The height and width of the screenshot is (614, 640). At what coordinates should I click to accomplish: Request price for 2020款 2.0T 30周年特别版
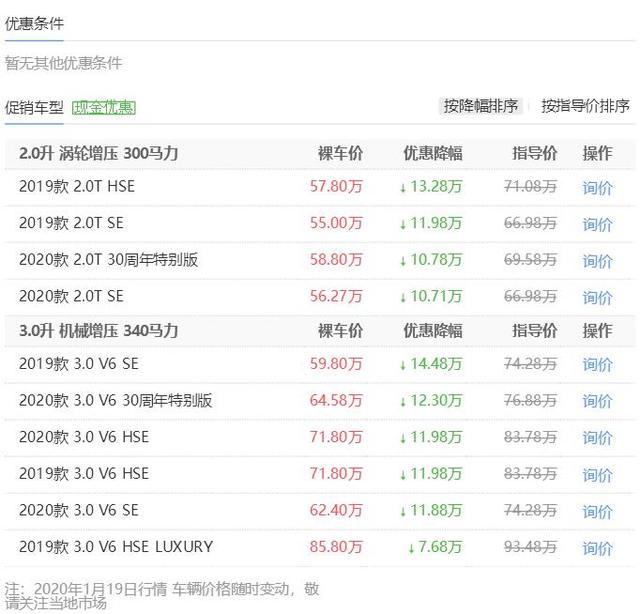click(597, 261)
